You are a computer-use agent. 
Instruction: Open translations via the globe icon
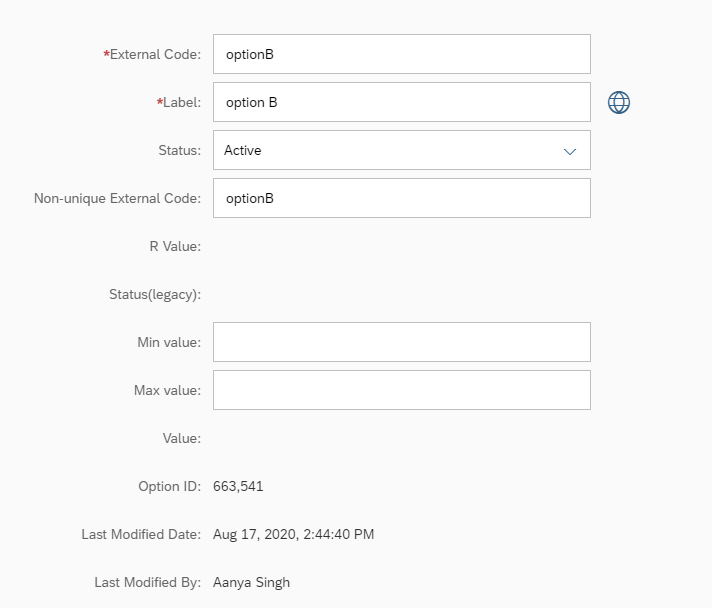618,102
